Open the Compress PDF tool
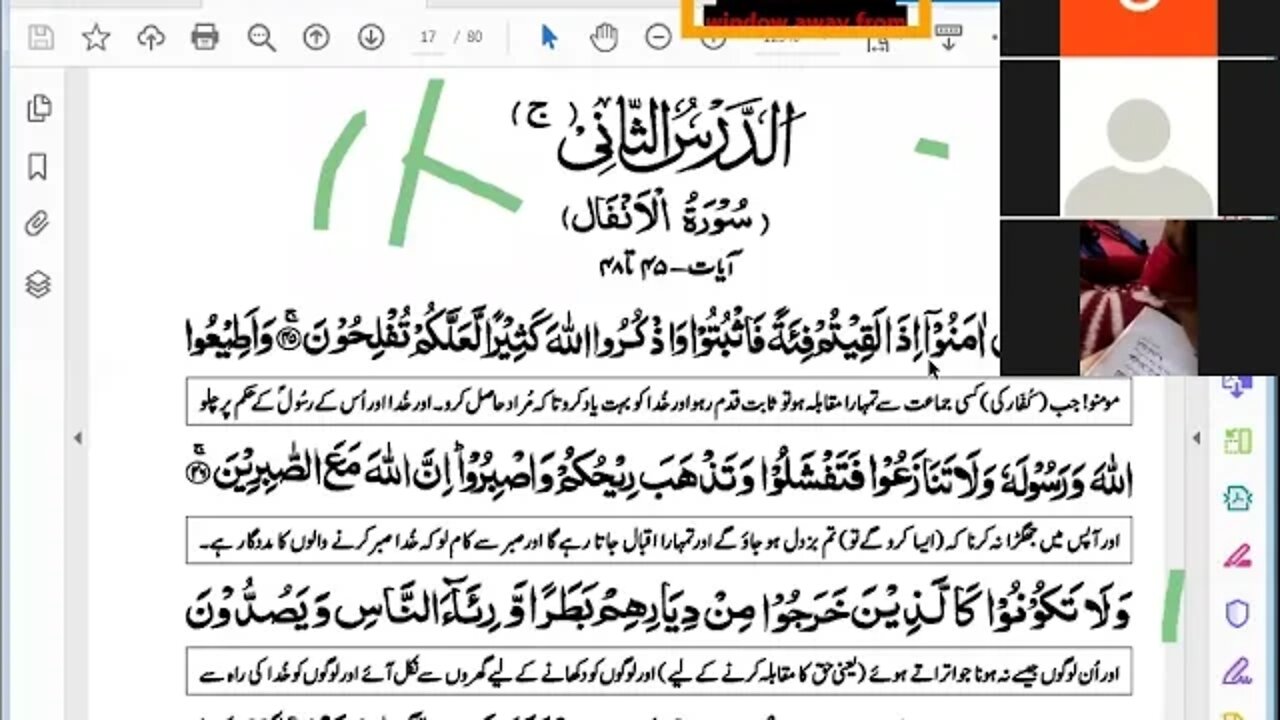Viewport: 1280px width, 720px height. (x=1237, y=498)
